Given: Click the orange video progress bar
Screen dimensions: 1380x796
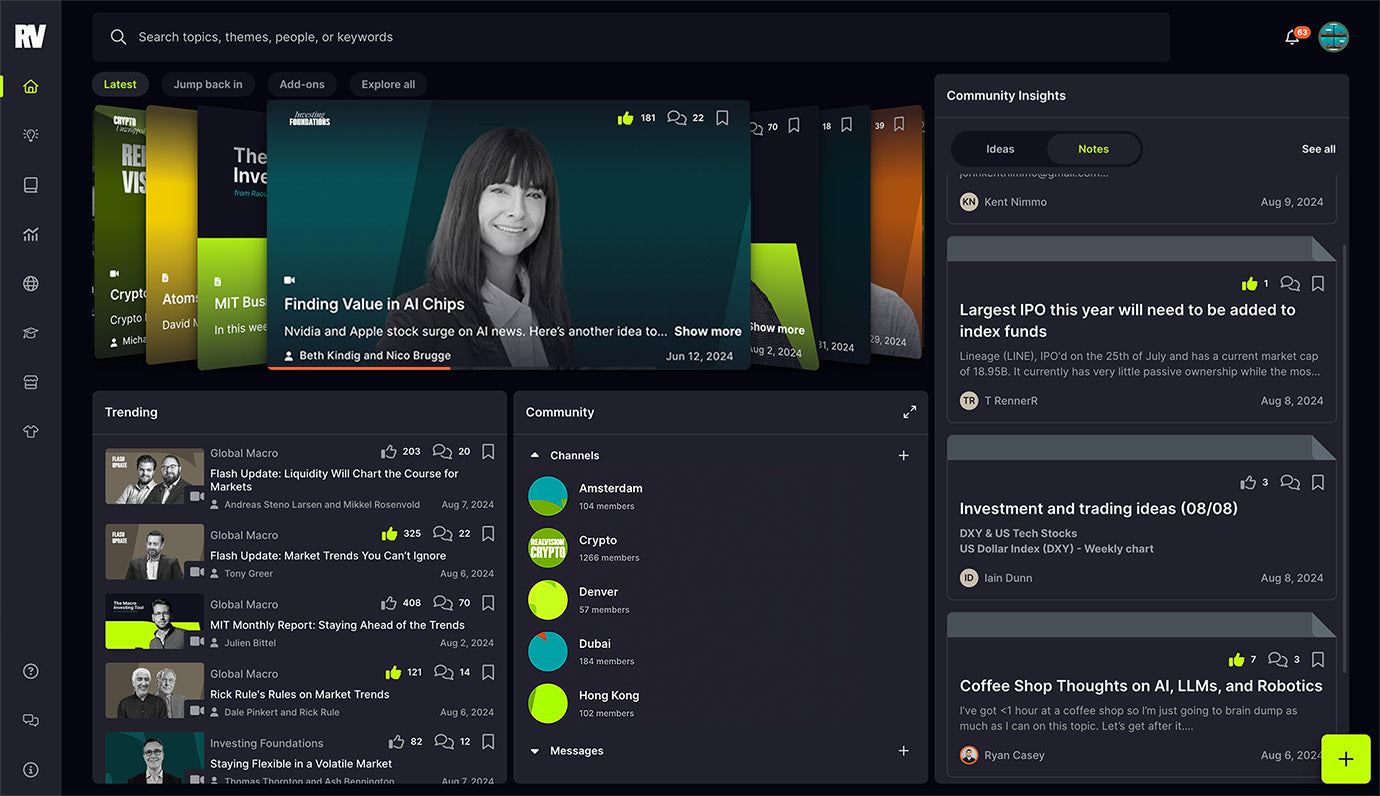Looking at the screenshot, I should 358,368.
